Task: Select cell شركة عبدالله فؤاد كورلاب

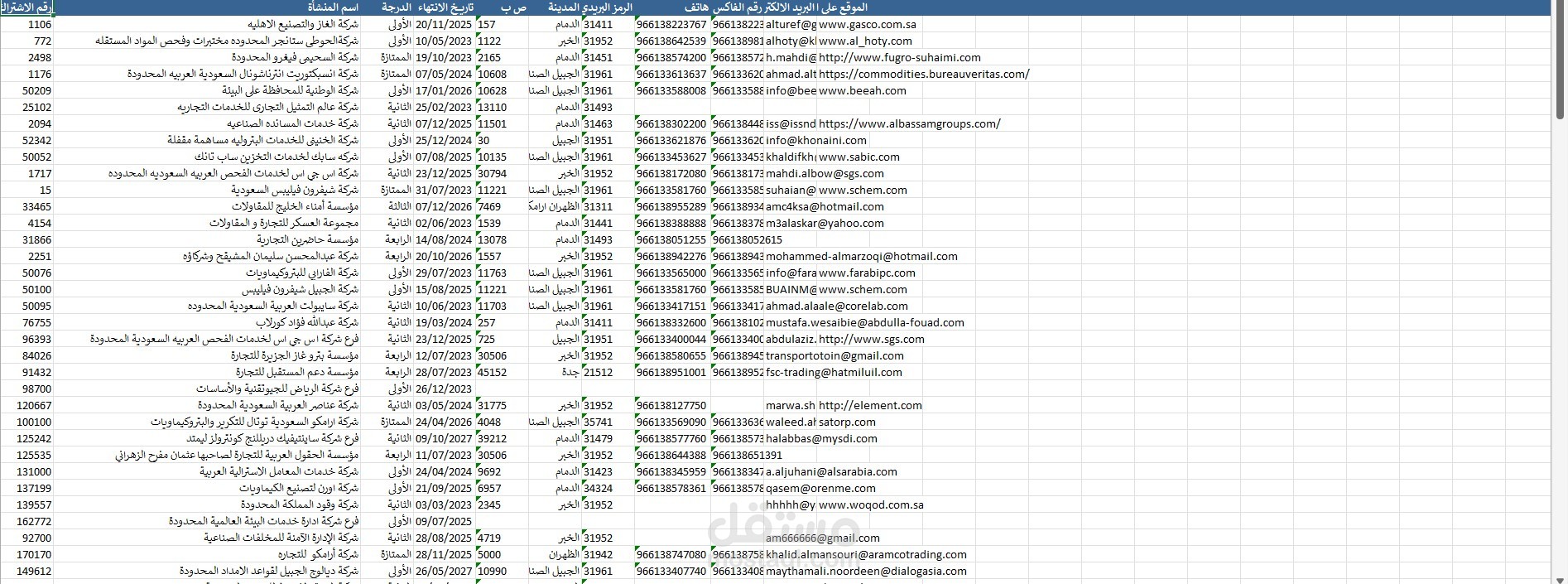Action: point(207,322)
